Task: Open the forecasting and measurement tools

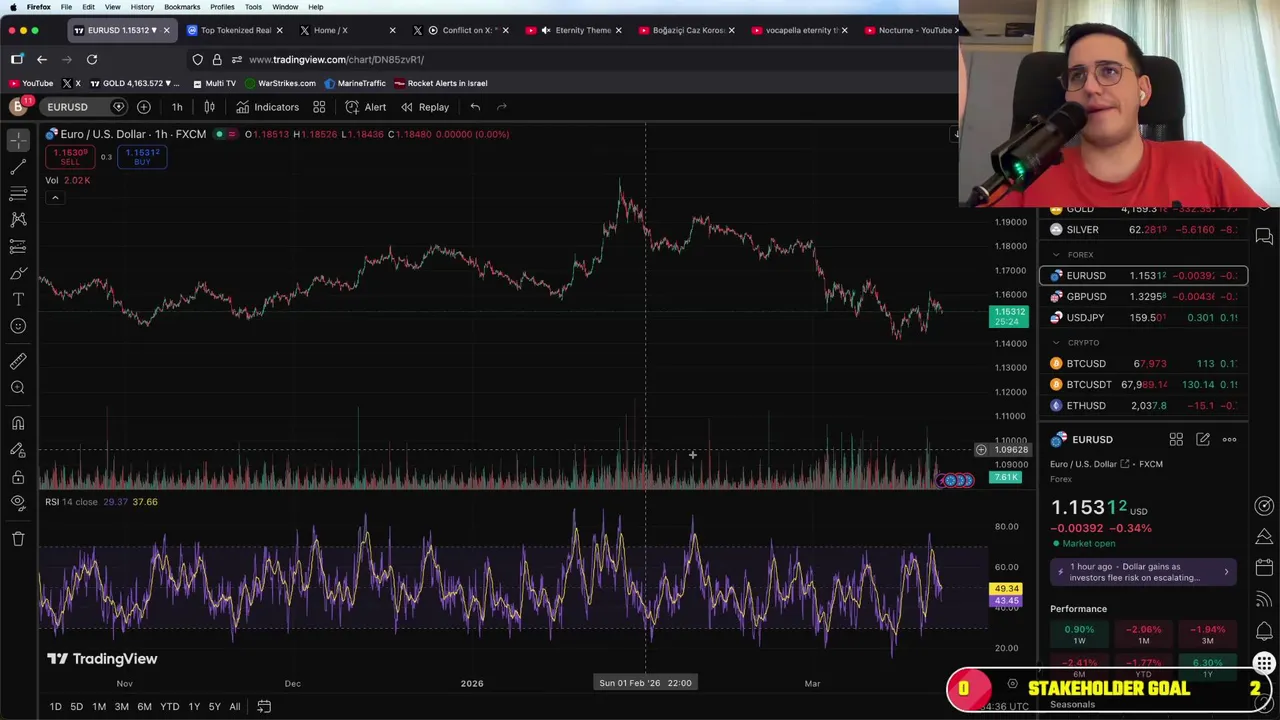Action: [x=18, y=246]
